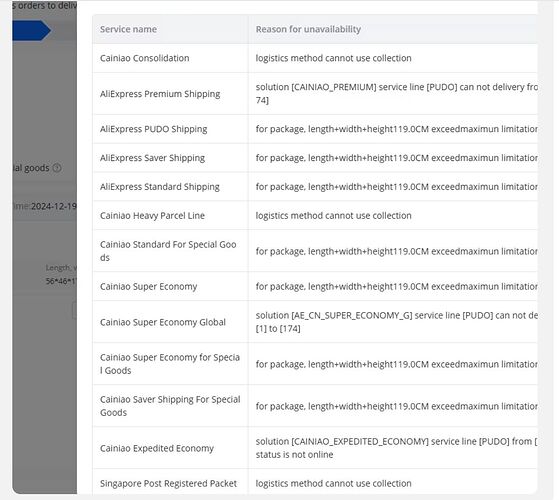Click the Cainiao Expedited Economy row
This screenshot has height=500, width=559.
(x=315, y=448)
